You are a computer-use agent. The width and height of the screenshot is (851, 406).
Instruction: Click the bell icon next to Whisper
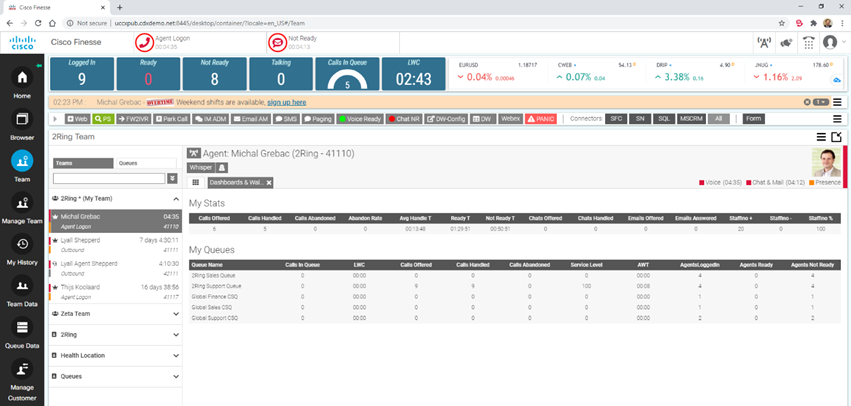click(222, 168)
